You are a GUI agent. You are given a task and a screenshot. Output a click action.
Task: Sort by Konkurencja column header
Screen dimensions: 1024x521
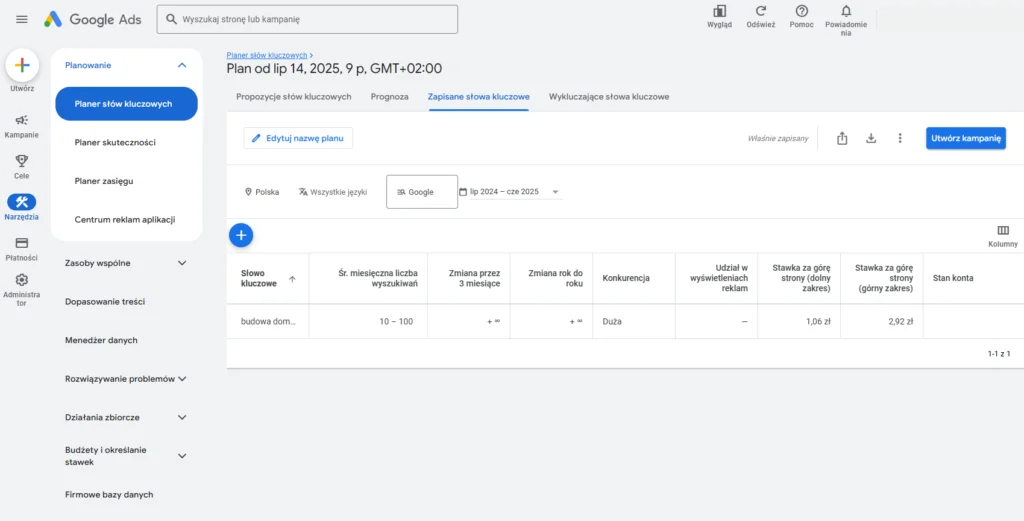[626, 278]
